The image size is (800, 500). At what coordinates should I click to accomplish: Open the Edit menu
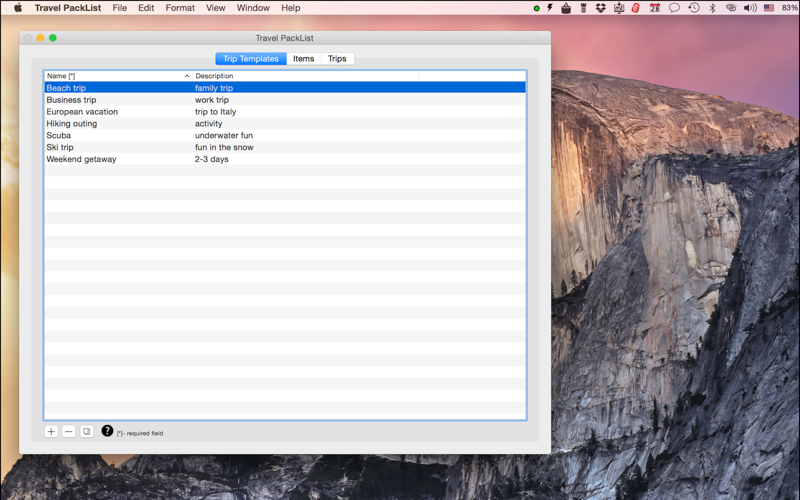(x=146, y=8)
